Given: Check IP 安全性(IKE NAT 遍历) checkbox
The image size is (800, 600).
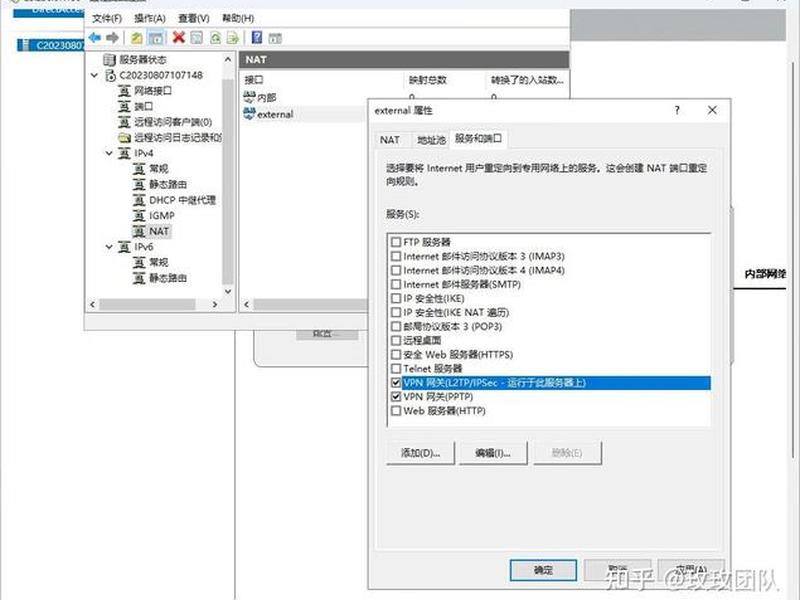Looking at the screenshot, I should coord(396,312).
